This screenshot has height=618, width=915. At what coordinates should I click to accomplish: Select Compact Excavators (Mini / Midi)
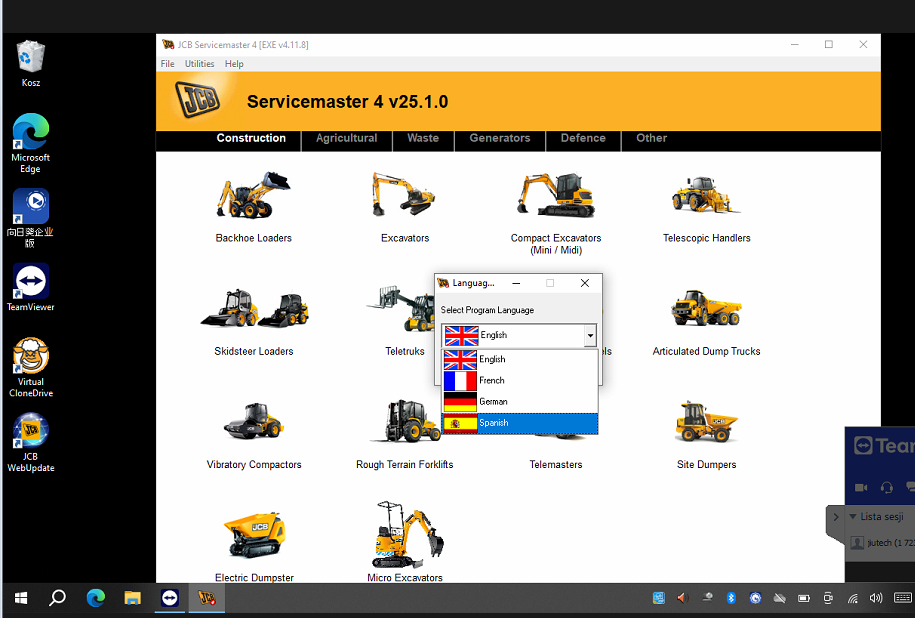[x=556, y=213]
